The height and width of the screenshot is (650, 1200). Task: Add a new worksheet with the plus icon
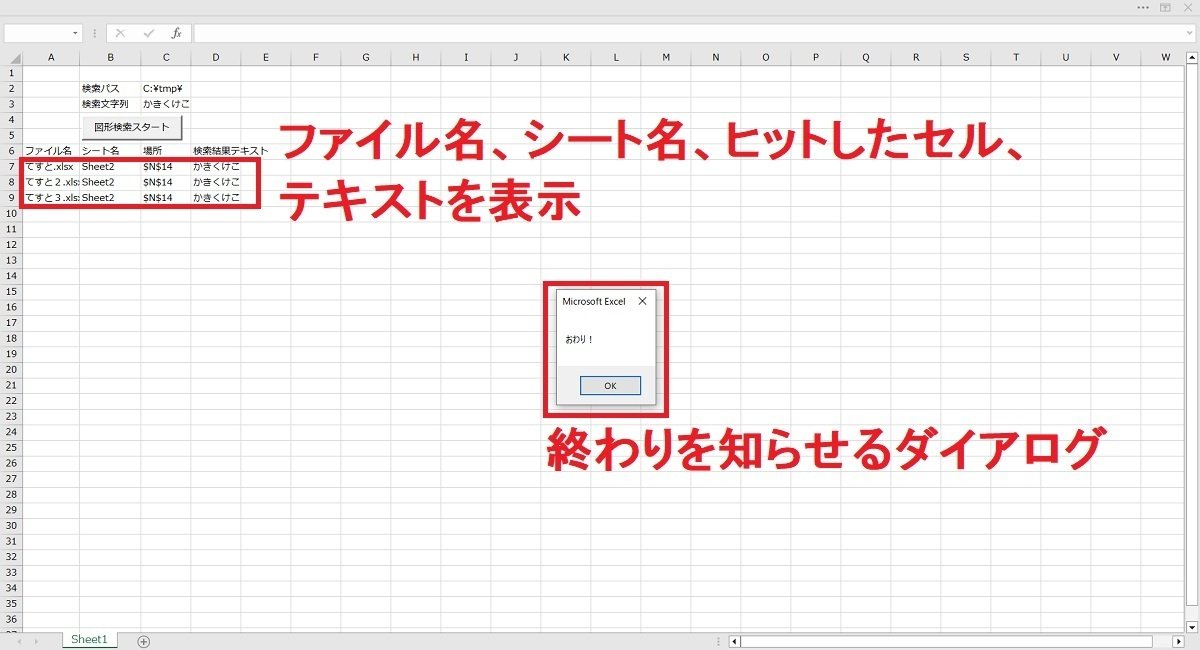(145, 639)
